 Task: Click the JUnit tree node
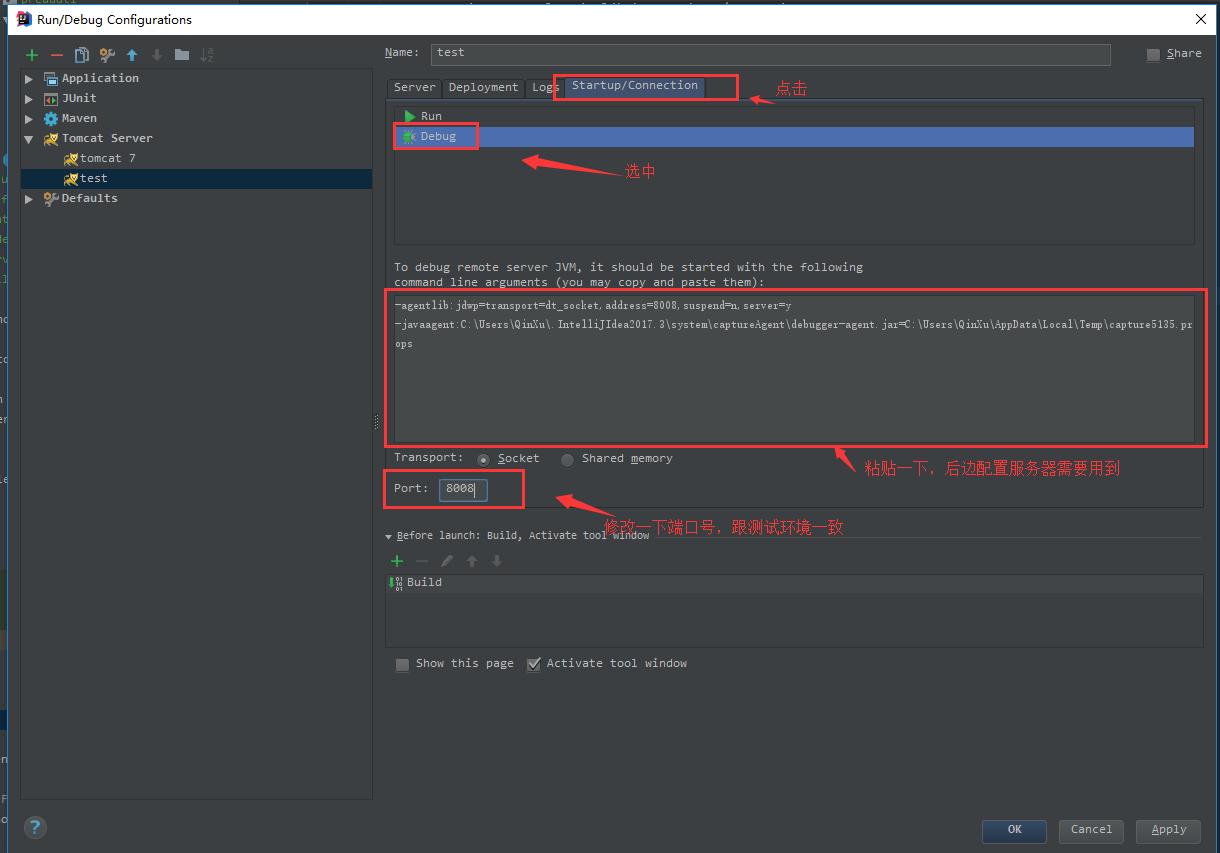[x=79, y=98]
